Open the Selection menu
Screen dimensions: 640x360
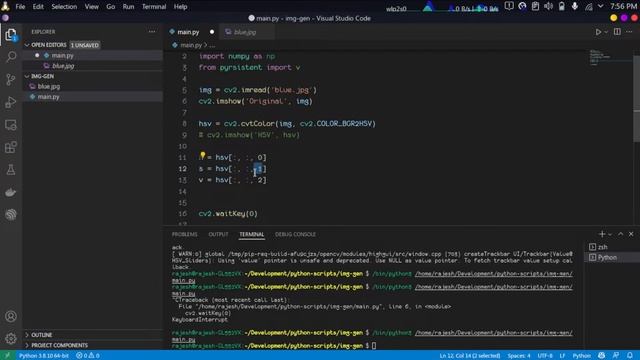(64, 7)
